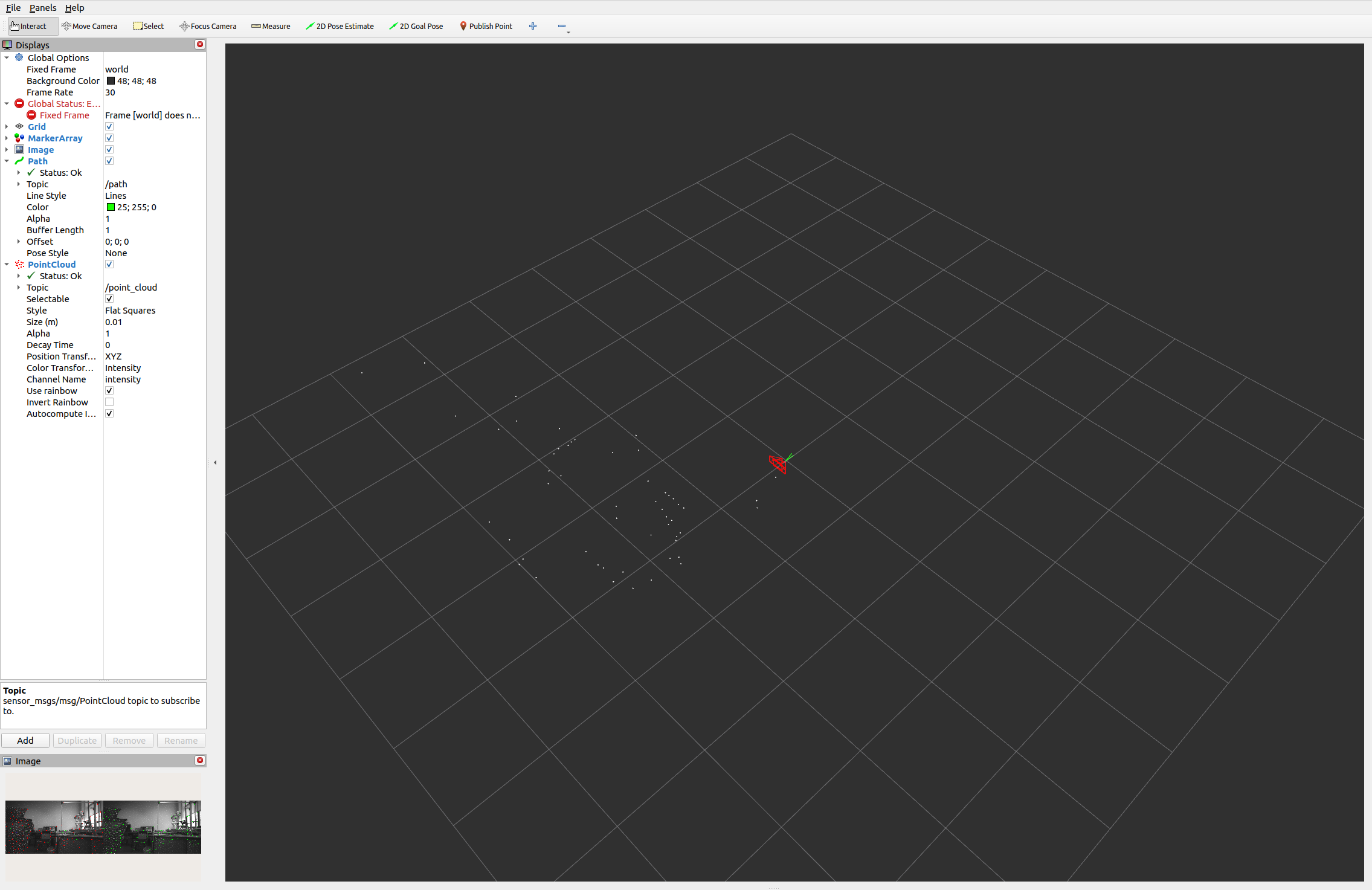Click the camera image preview thumbnail
This screenshot has width=1372, height=890.
coord(103,827)
